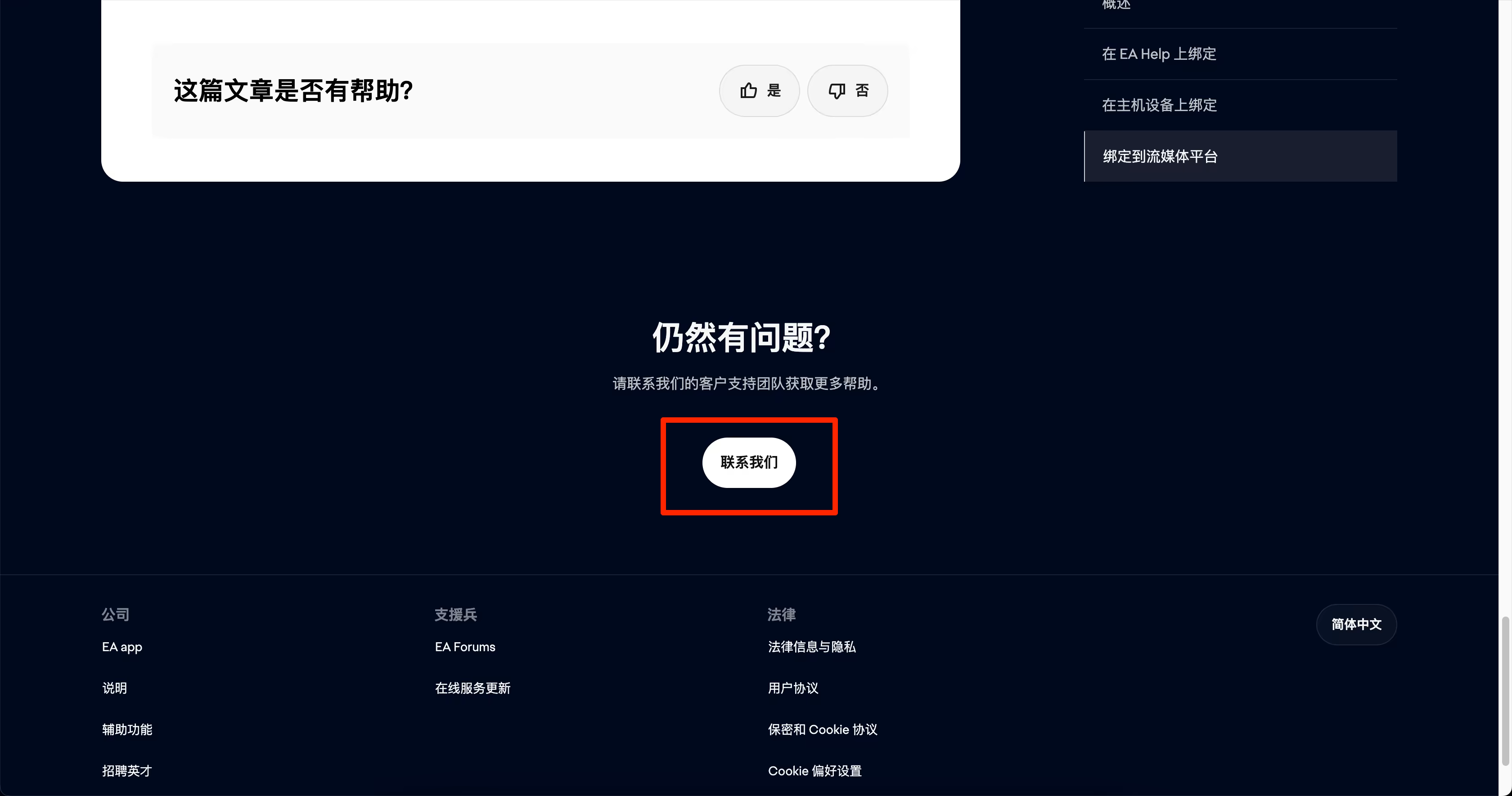Jump to 在主机设备上绑定 section

pos(1159,105)
